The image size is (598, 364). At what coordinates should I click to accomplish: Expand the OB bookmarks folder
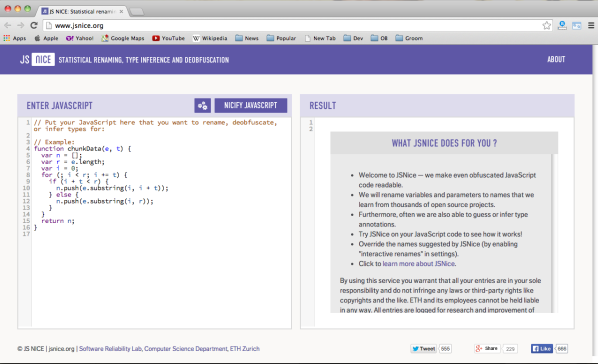point(379,38)
